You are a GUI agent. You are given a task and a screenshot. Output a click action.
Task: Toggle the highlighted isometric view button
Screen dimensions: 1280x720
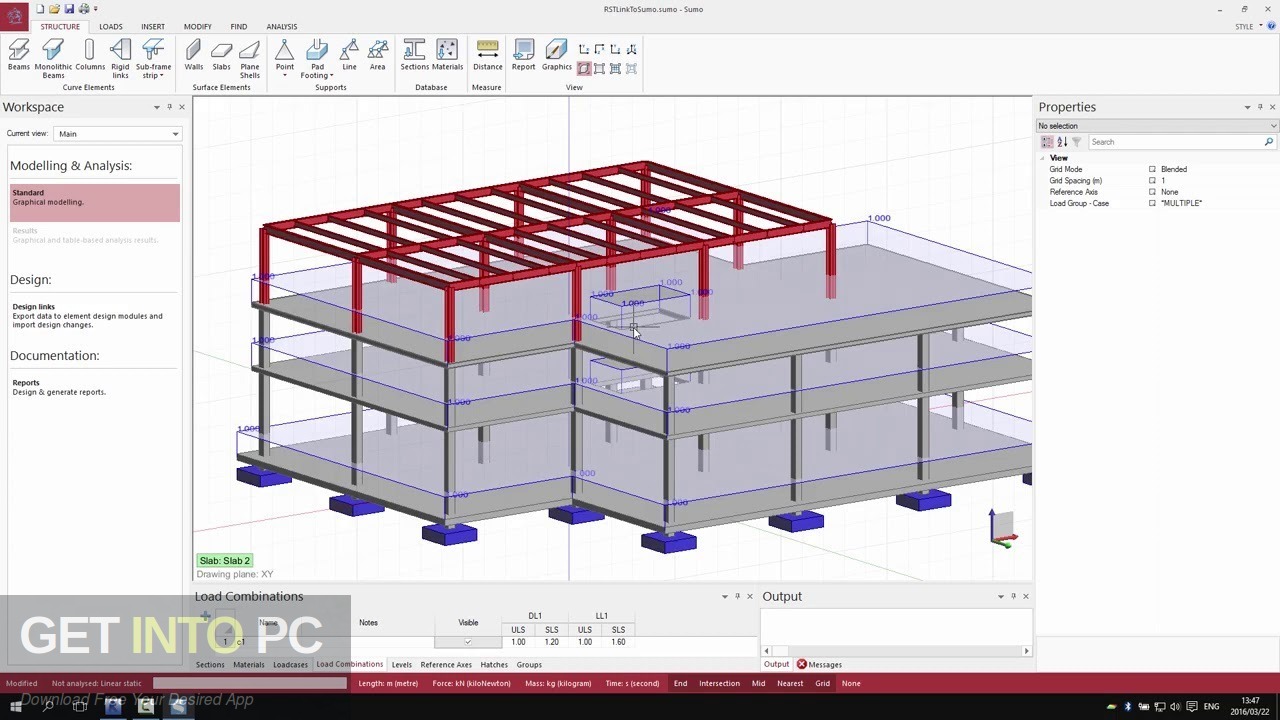pos(584,69)
